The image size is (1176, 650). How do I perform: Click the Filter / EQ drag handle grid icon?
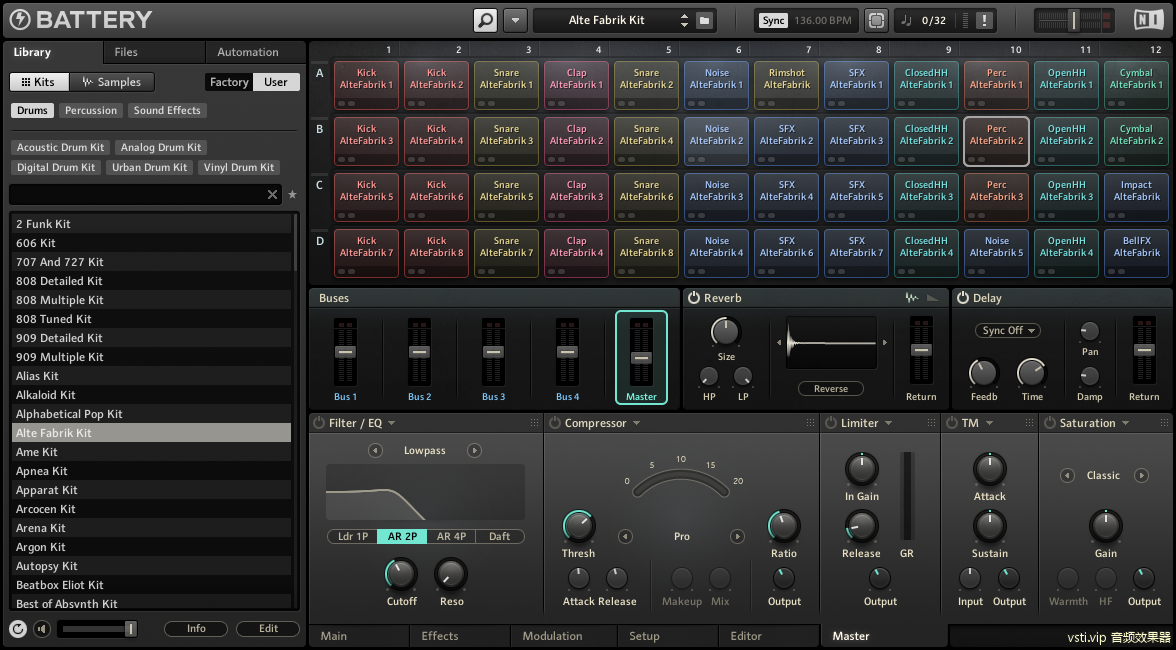click(534, 423)
